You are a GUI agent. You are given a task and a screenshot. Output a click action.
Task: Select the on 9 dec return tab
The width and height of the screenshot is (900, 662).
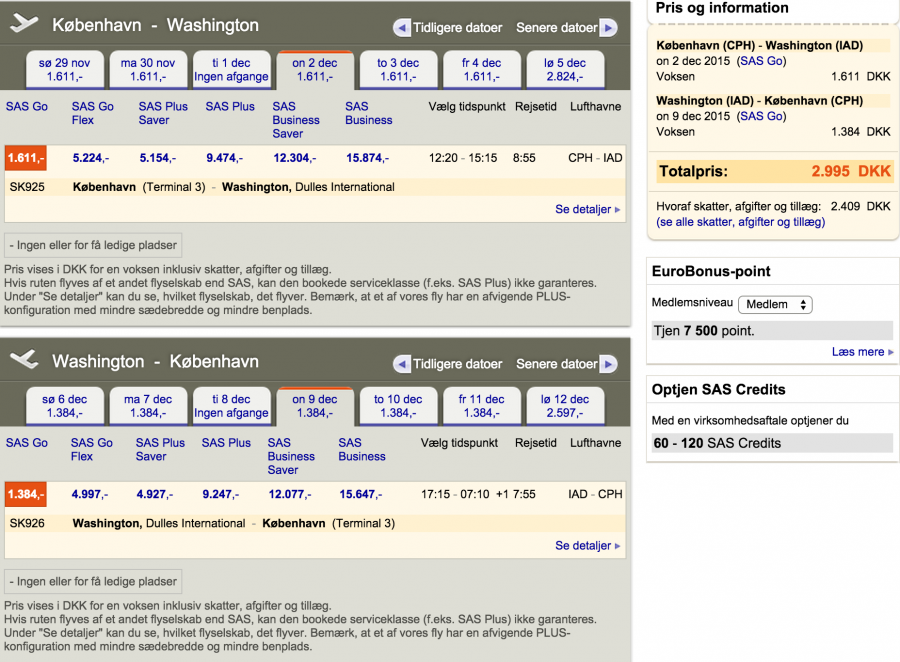(315, 407)
